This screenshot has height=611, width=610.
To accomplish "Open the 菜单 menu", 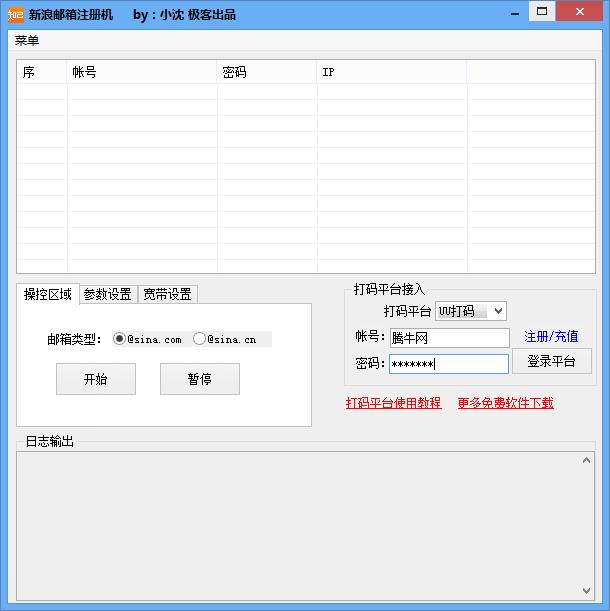I will coord(27,41).
